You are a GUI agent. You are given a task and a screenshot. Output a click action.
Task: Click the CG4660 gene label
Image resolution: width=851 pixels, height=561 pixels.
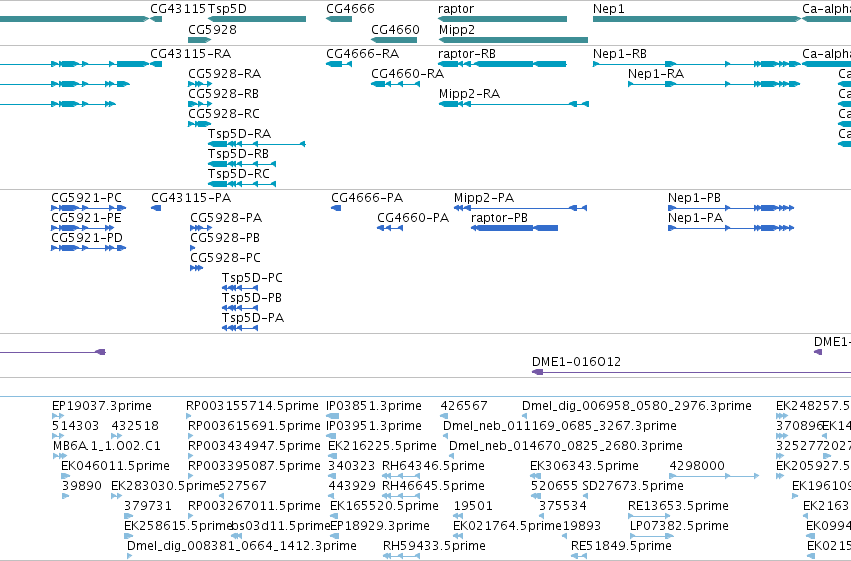click(x=395, y=29)
